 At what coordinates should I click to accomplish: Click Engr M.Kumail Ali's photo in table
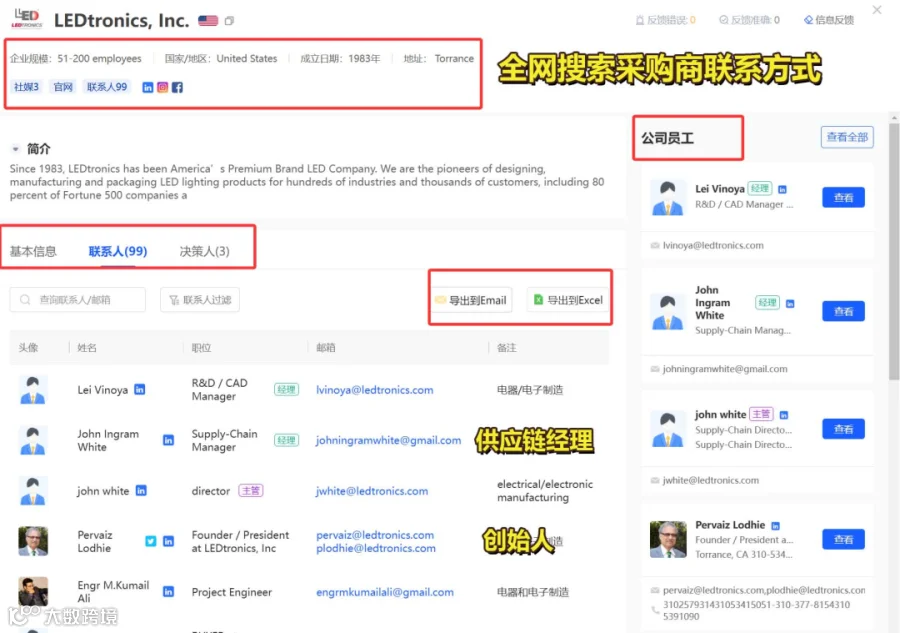click(33, 591)
